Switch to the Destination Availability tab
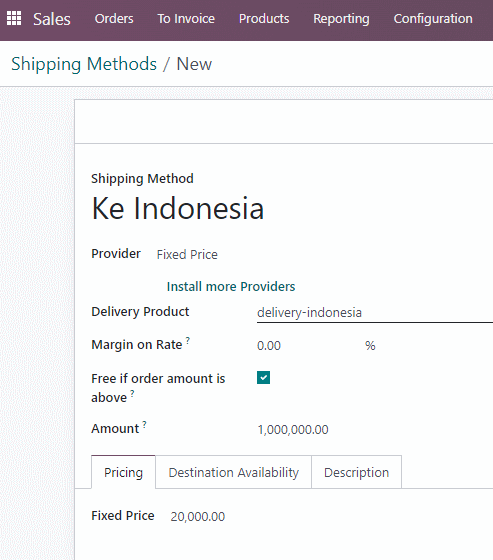493x560 pixels. [234, 472]
